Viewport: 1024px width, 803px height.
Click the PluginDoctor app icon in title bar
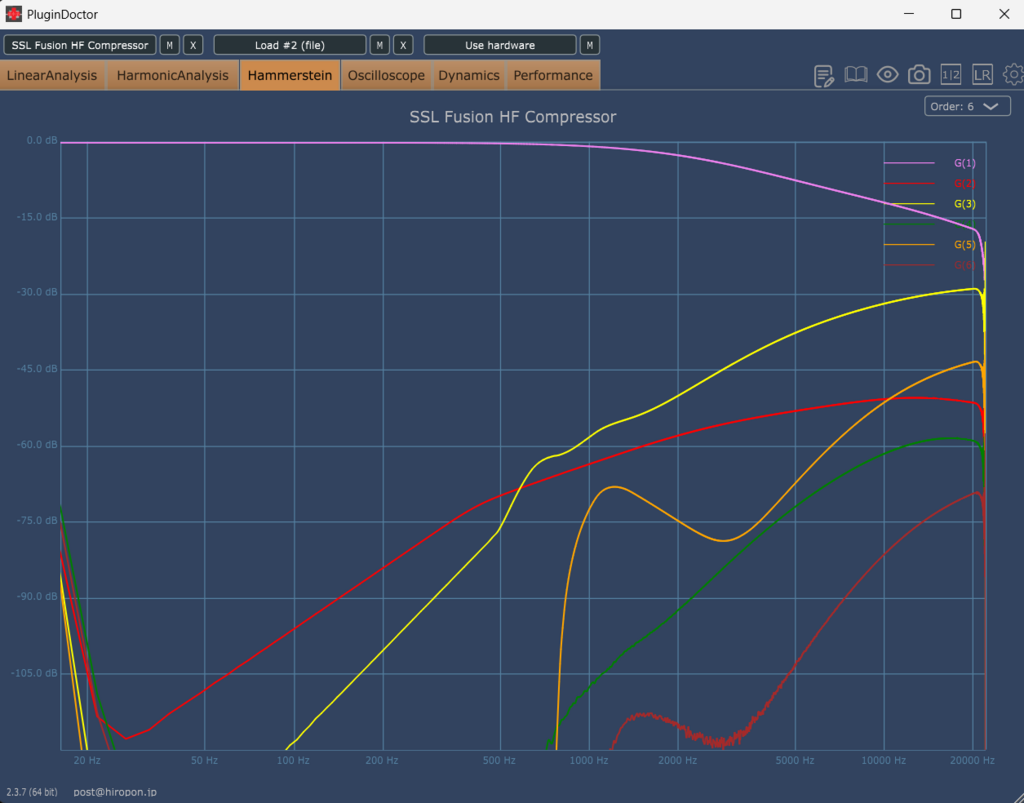tap(14, 14)
